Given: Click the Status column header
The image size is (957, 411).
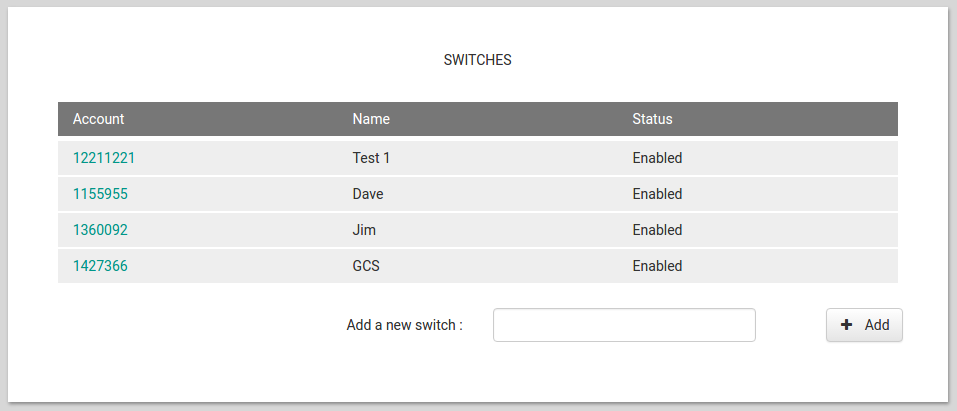Looking at the screenshot, I should tap(652, 119).
